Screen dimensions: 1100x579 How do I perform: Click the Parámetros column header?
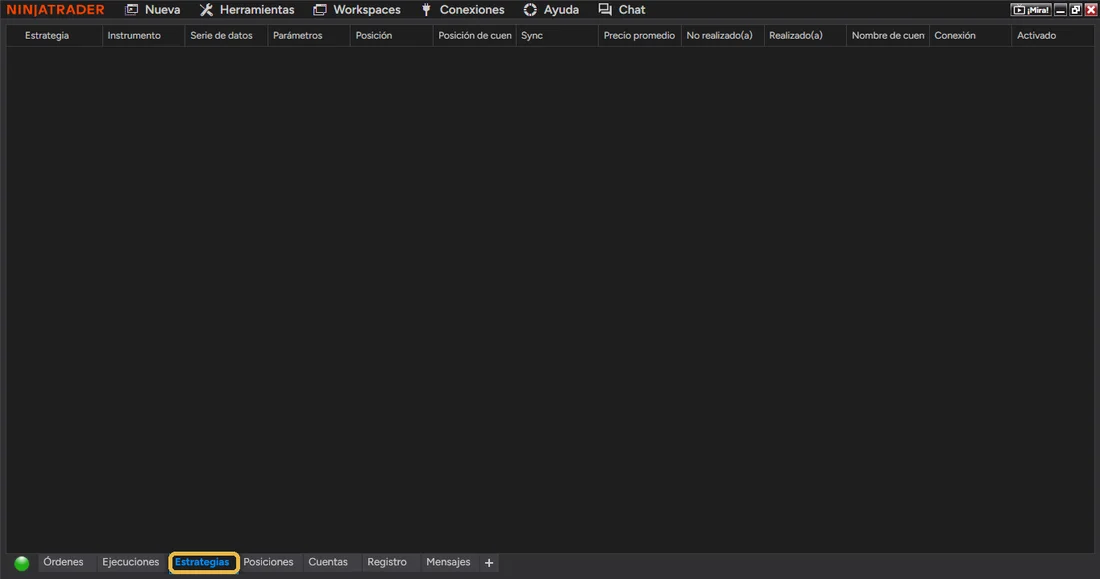309,36
